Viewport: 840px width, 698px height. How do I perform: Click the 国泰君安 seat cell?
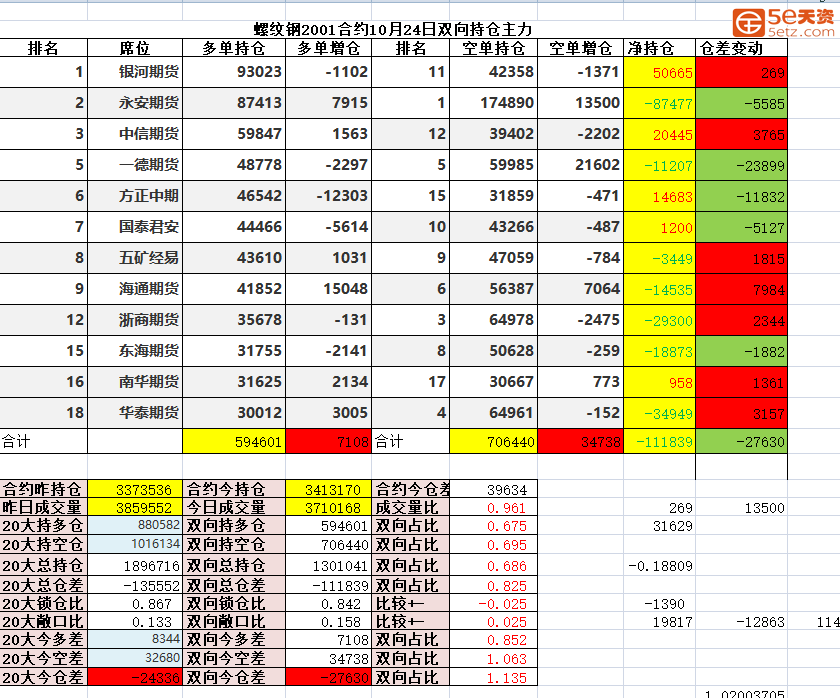[x=135, y=227]
